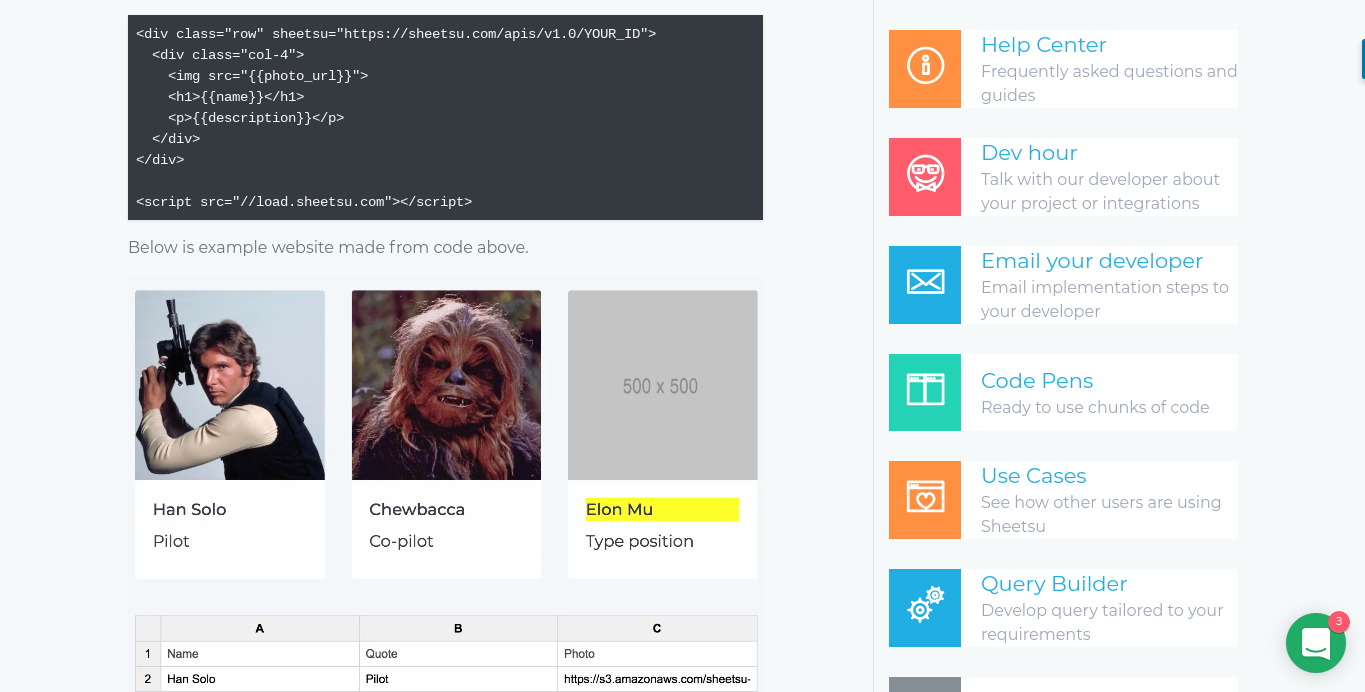Open the Help Center link
The image size is (1365, 692).
click(1043, 45)
